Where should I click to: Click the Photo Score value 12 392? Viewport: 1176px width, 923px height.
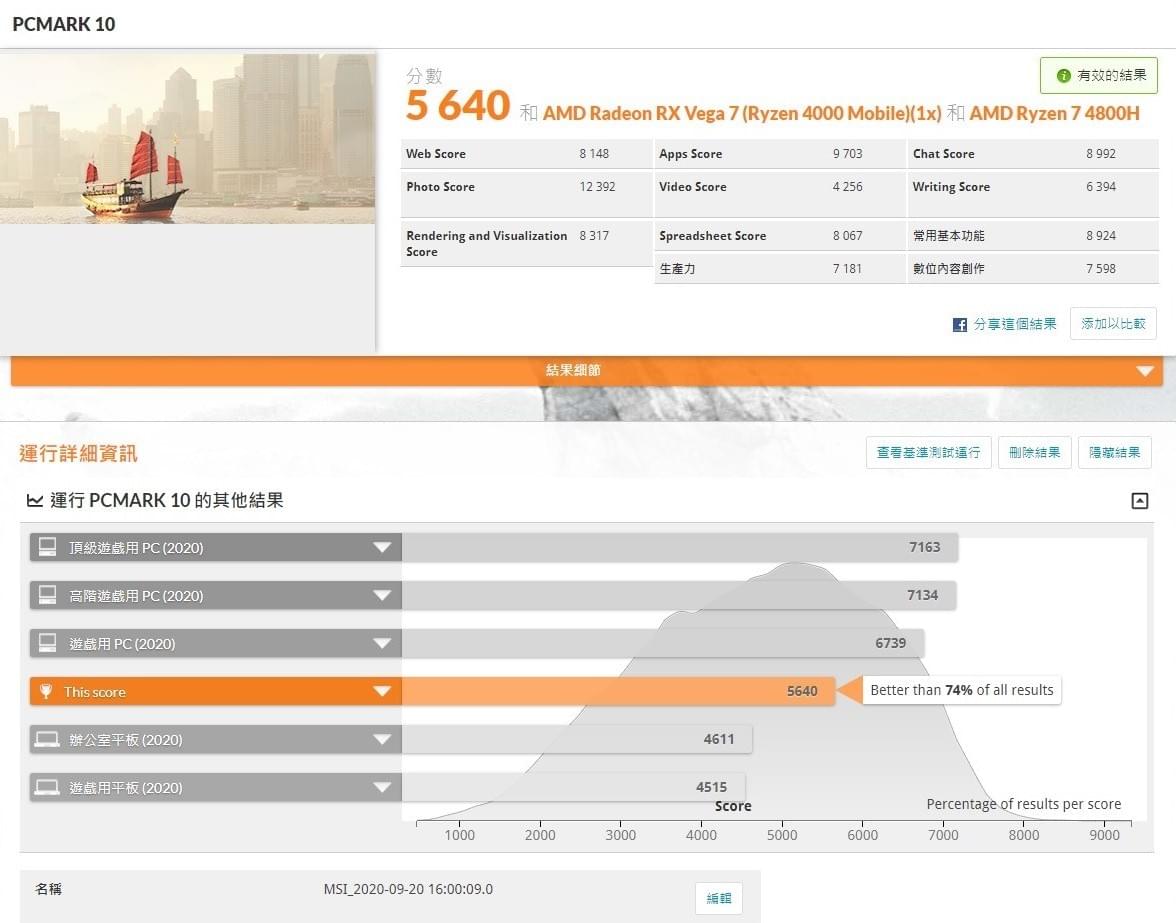pos(597,187)
